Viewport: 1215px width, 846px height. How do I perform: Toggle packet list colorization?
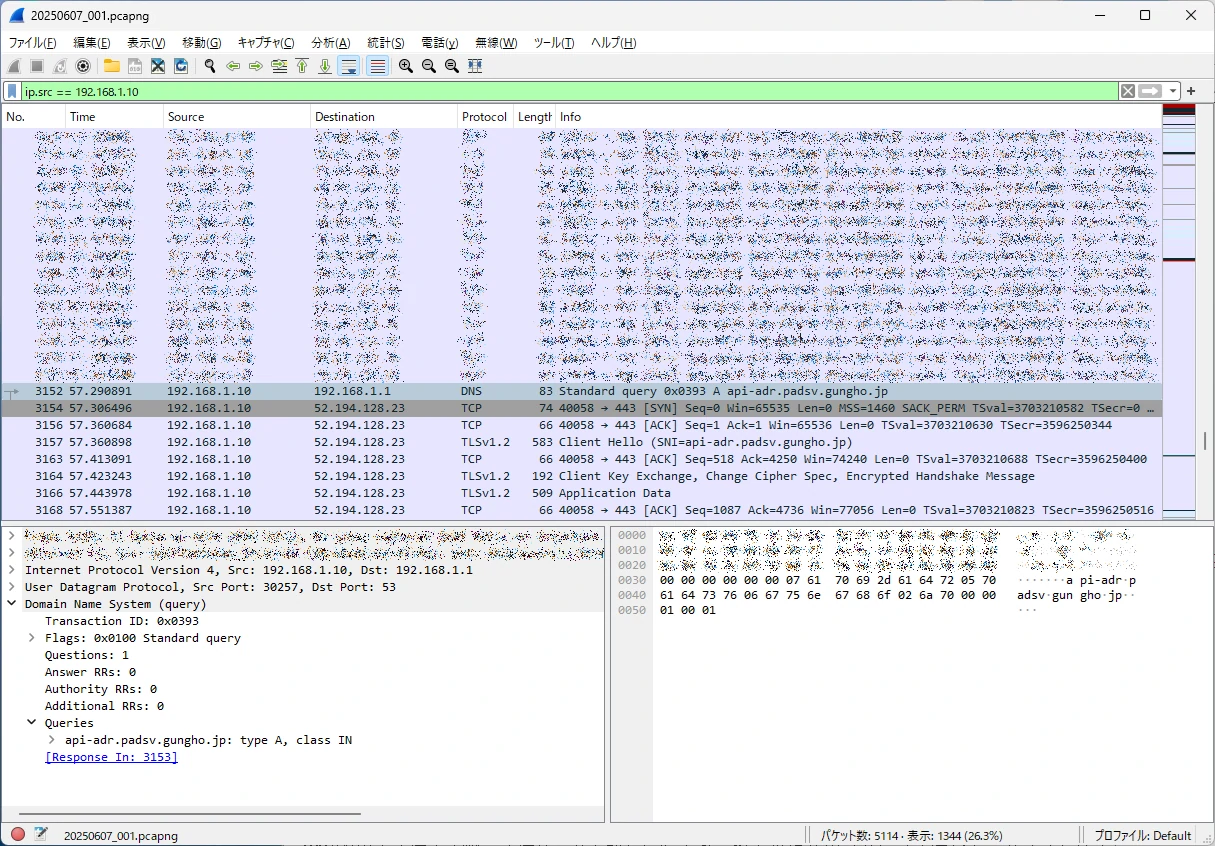377,66
